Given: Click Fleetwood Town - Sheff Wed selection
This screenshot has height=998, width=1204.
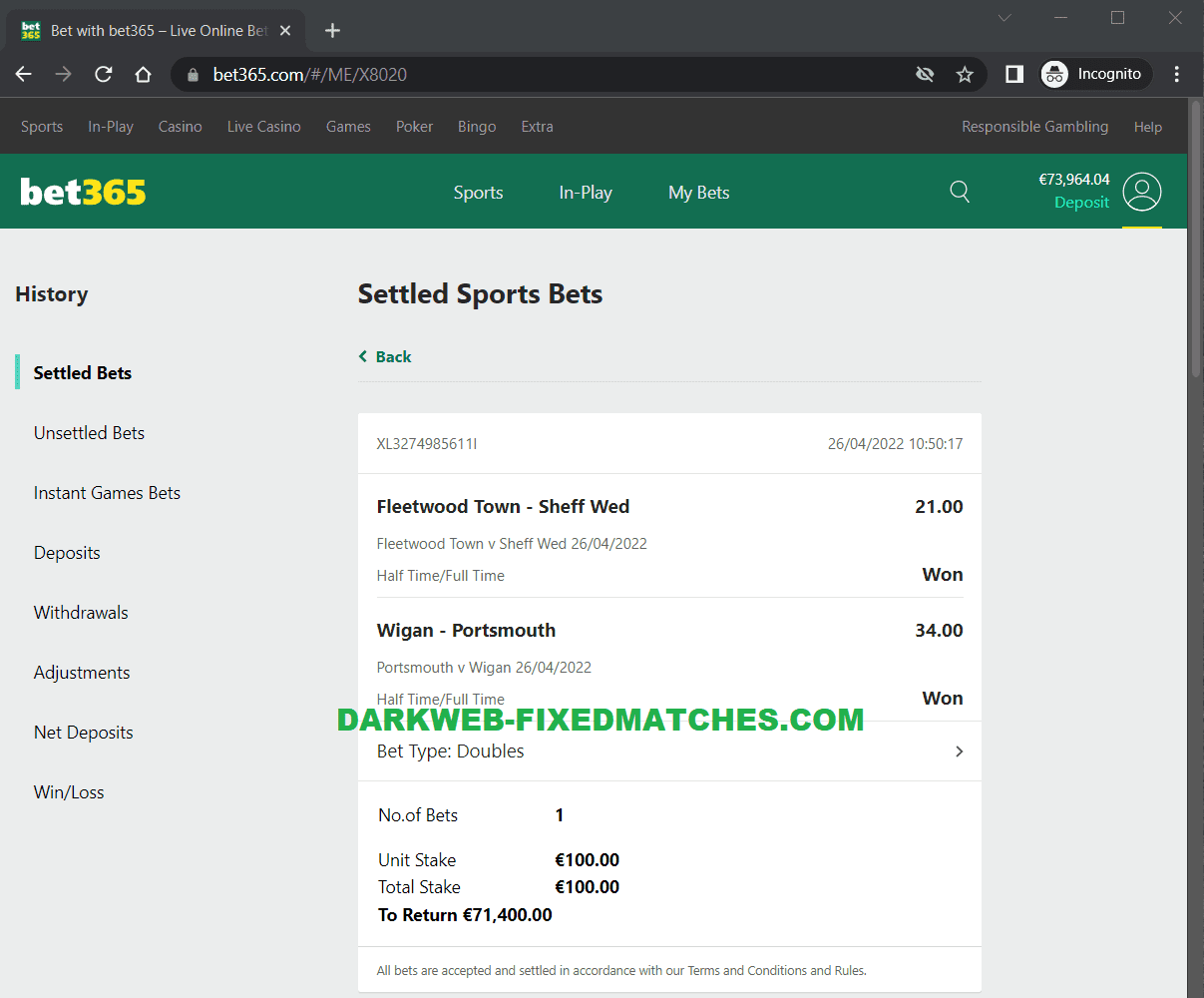Looking at the screenshot, I should (503, 507).
